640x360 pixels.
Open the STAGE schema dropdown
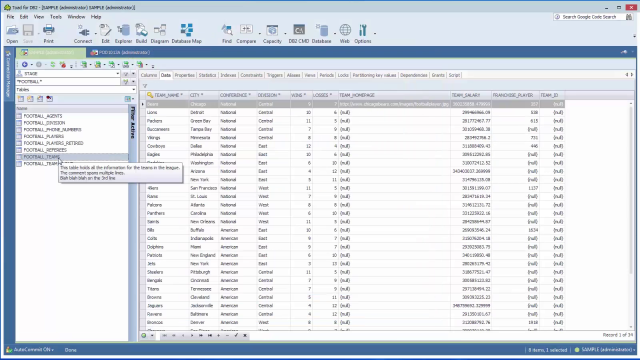click(x=118, y=74)
